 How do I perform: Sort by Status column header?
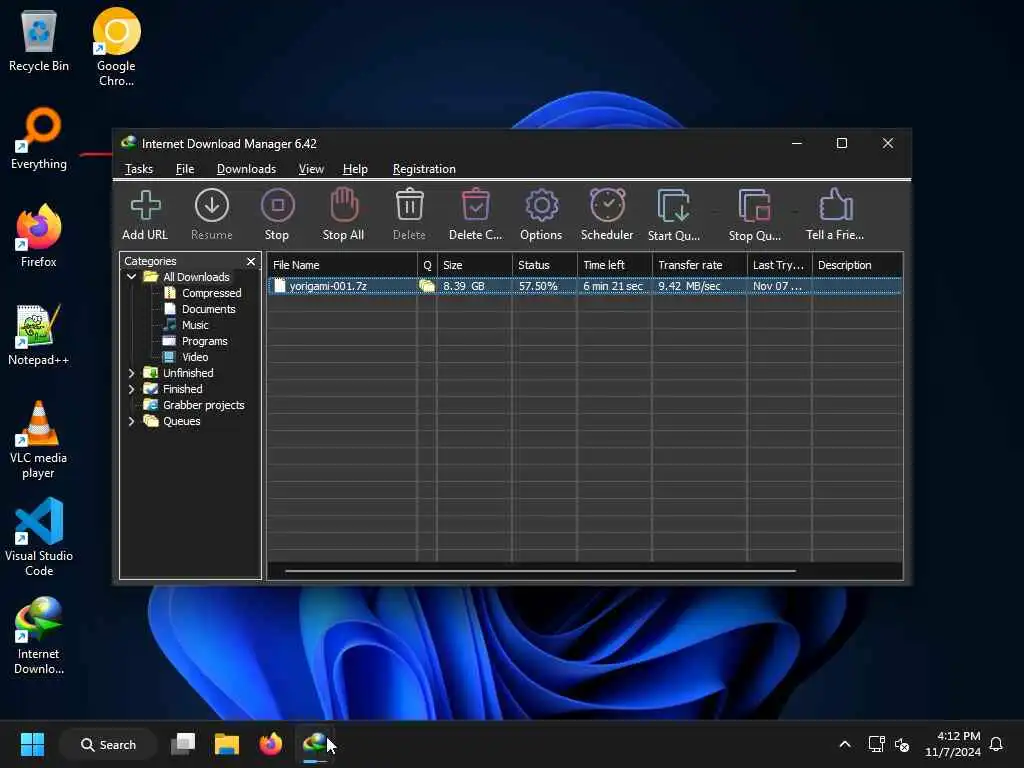(545, 265)
